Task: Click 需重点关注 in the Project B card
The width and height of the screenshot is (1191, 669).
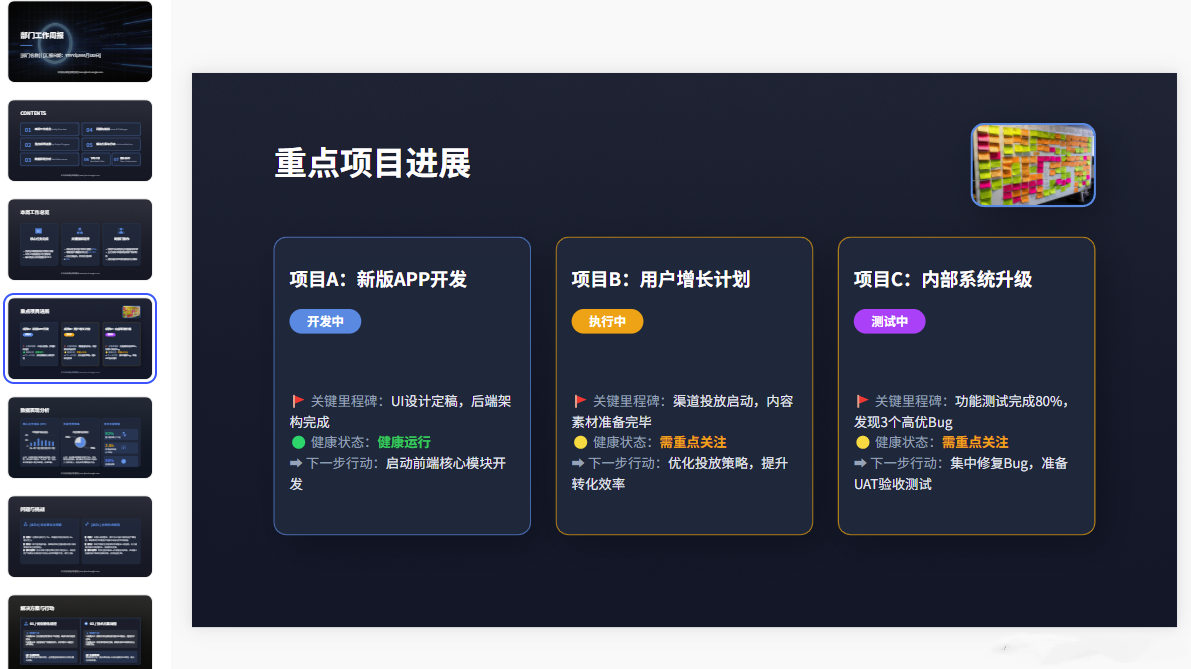Action: pos(693,442)
